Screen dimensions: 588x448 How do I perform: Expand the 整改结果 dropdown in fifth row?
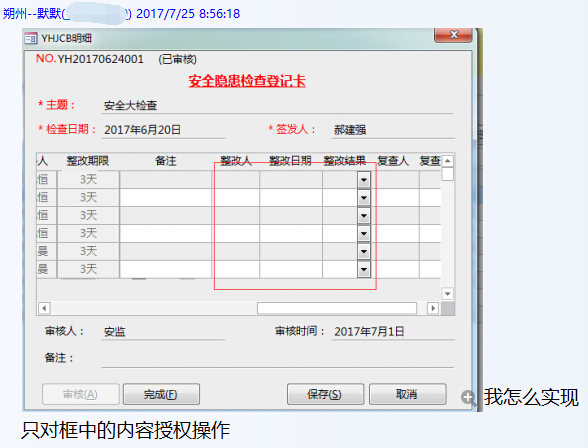point(364,252)
